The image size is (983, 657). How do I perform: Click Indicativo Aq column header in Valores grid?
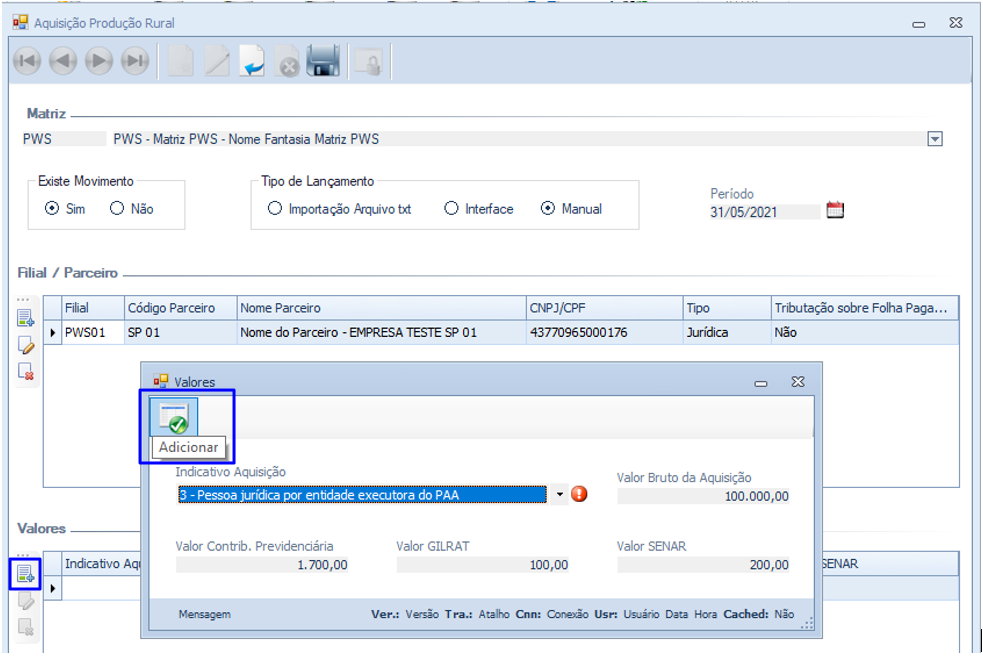(101, 564)
